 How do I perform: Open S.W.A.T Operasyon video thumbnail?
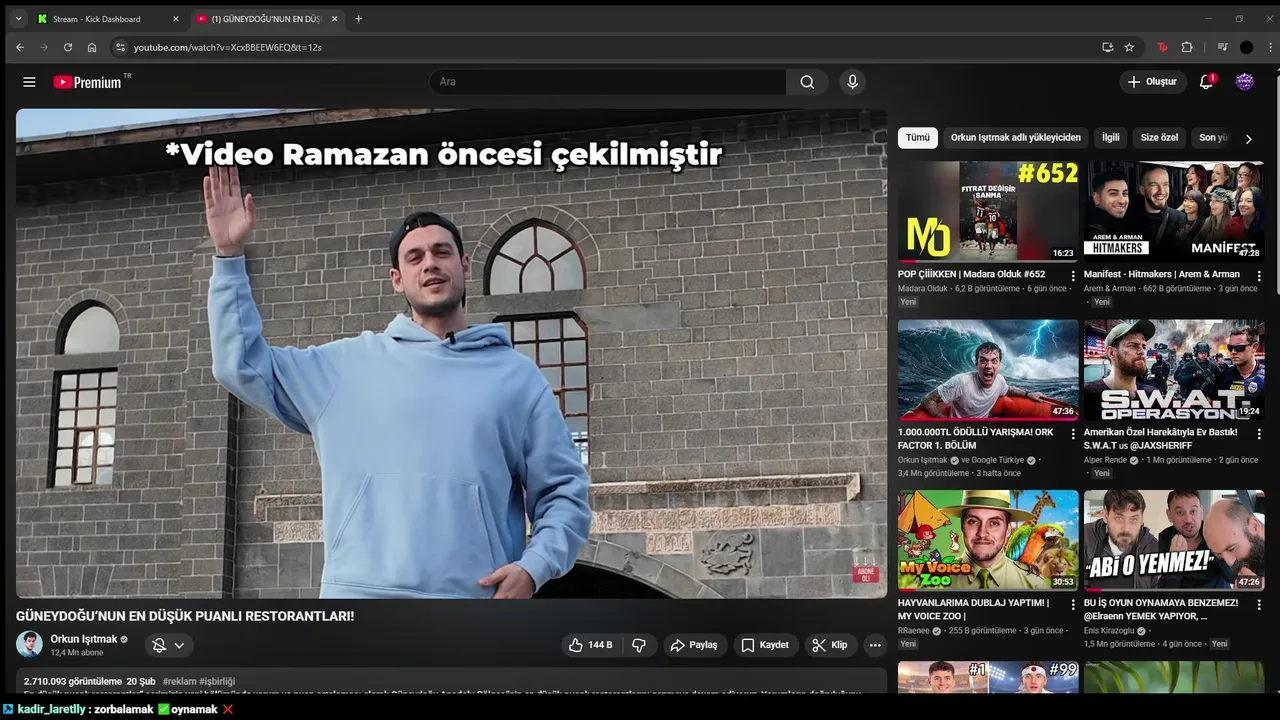tap(1174, 370)
